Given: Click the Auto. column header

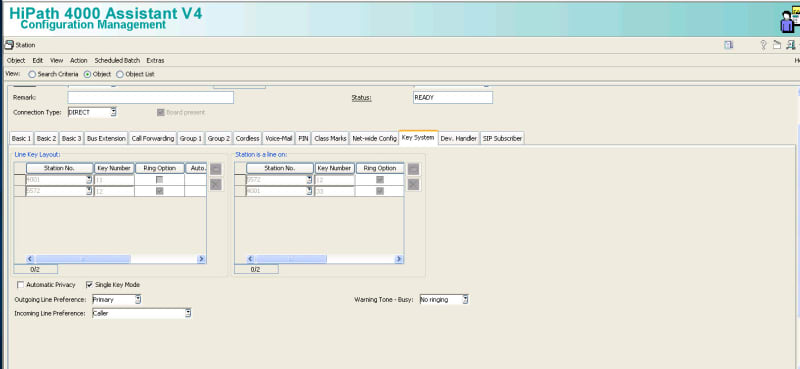Looking at the screenshot, I should (196, 168).
